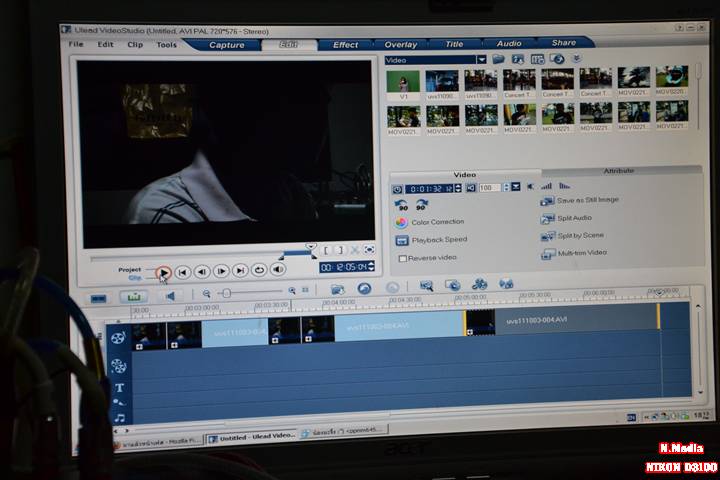Switch to the Overlay step tab
The width and height of the screenshot is (720, 480).
coord(400,45)
